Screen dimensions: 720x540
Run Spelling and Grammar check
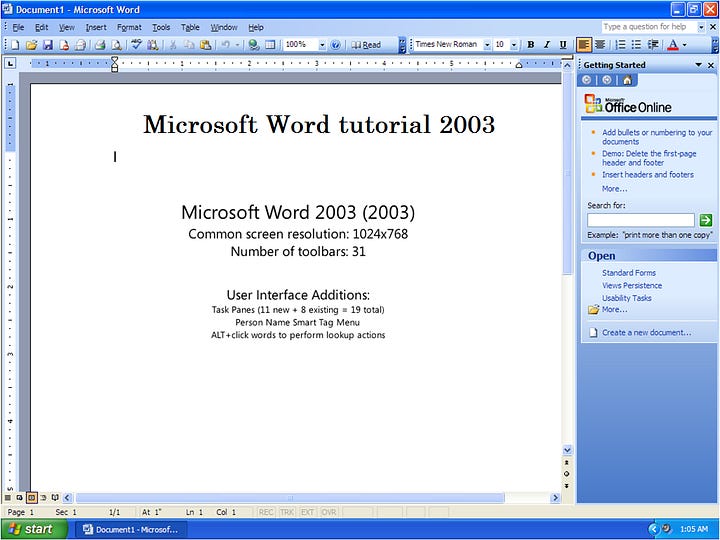pyautogui.click(x=136, y=45)
